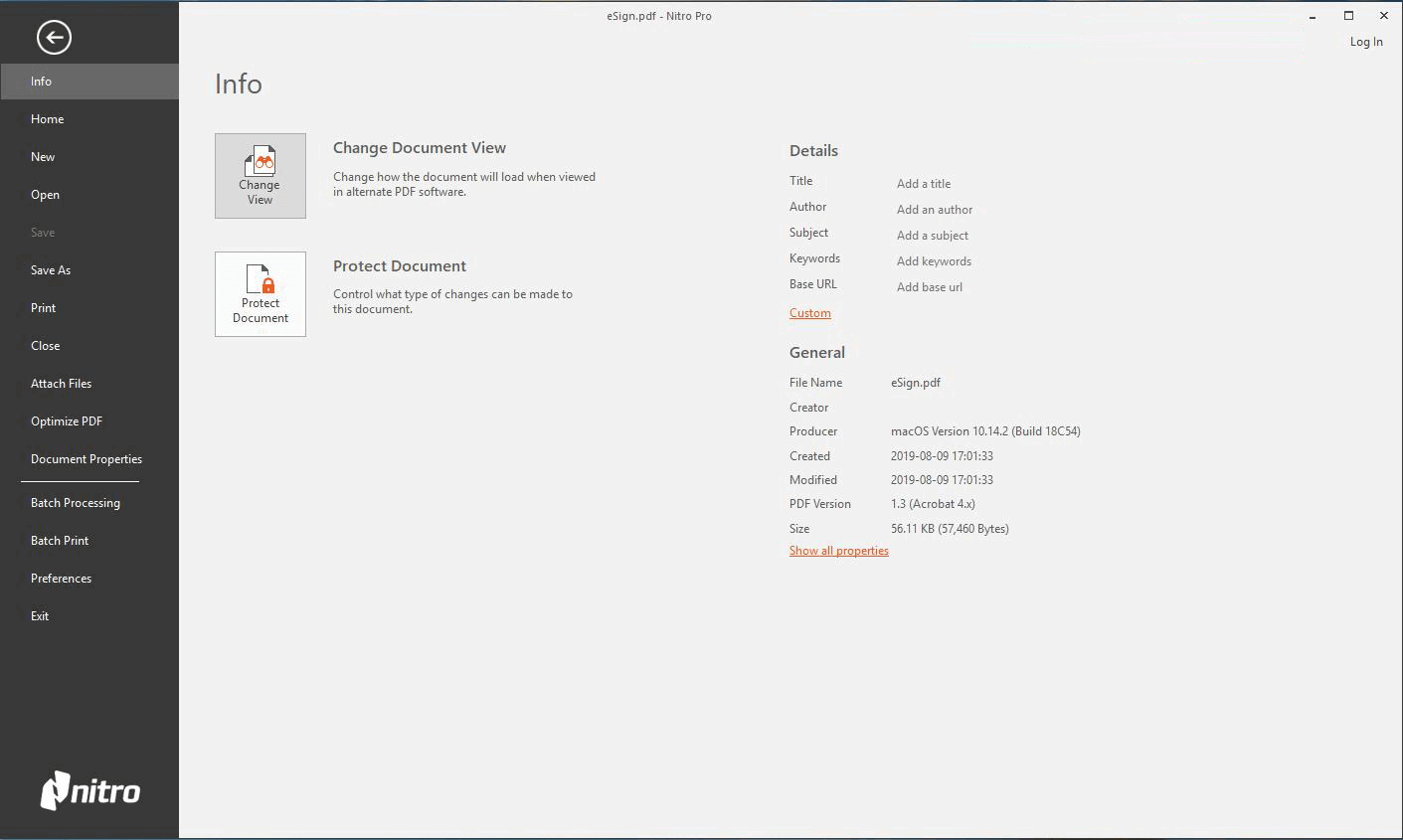Select New in the sidebar
This screenshot has height=840, width=1403.
point(43,157)
